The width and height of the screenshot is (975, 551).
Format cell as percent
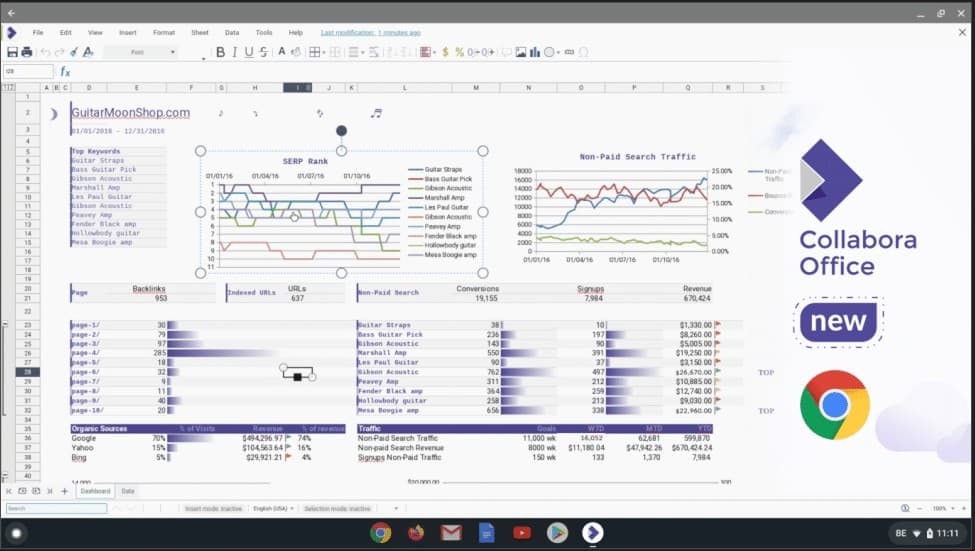click(460, 52)
